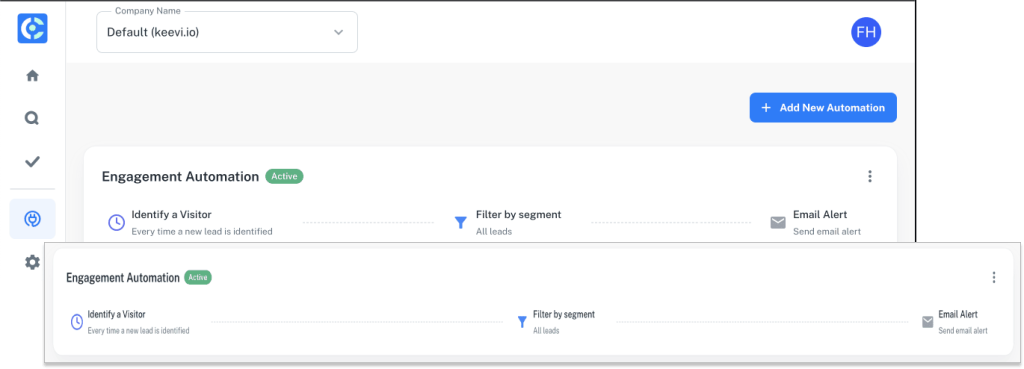Click the envelope icon next to Email Alert
The height and width of the screenshot is (369, 1024).
coord(778,223)
